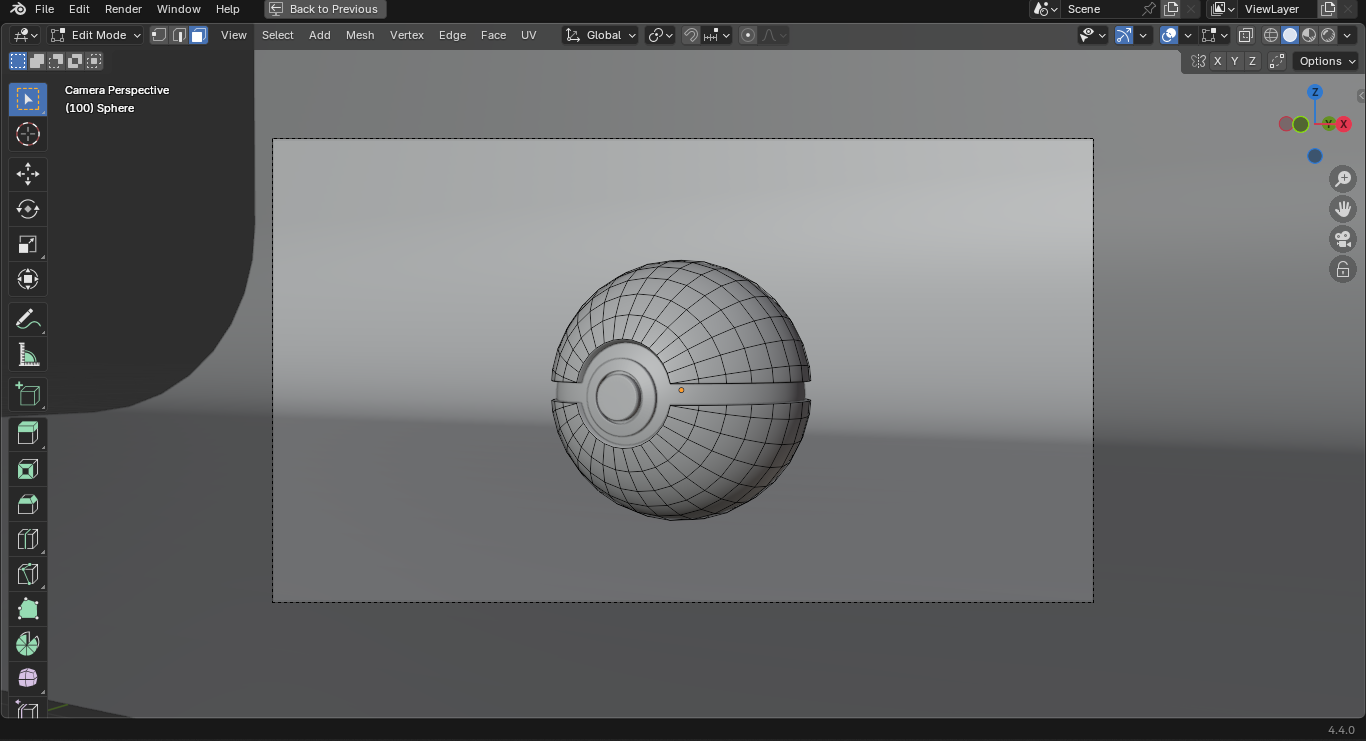
Task: Set selection mode to Invert
Action: (x=75, y=61)
